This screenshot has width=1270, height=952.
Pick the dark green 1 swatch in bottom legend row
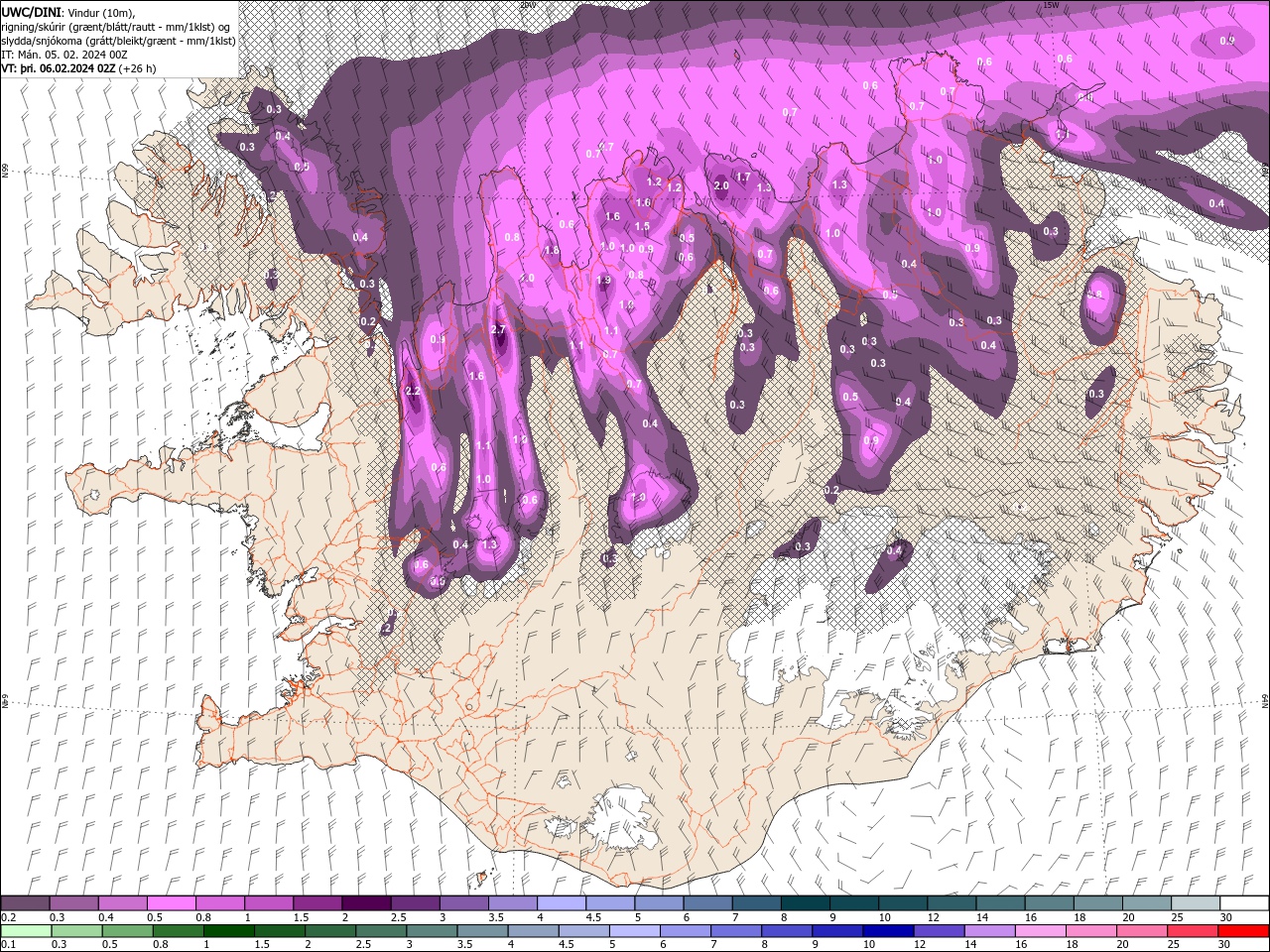coord(228,931)
